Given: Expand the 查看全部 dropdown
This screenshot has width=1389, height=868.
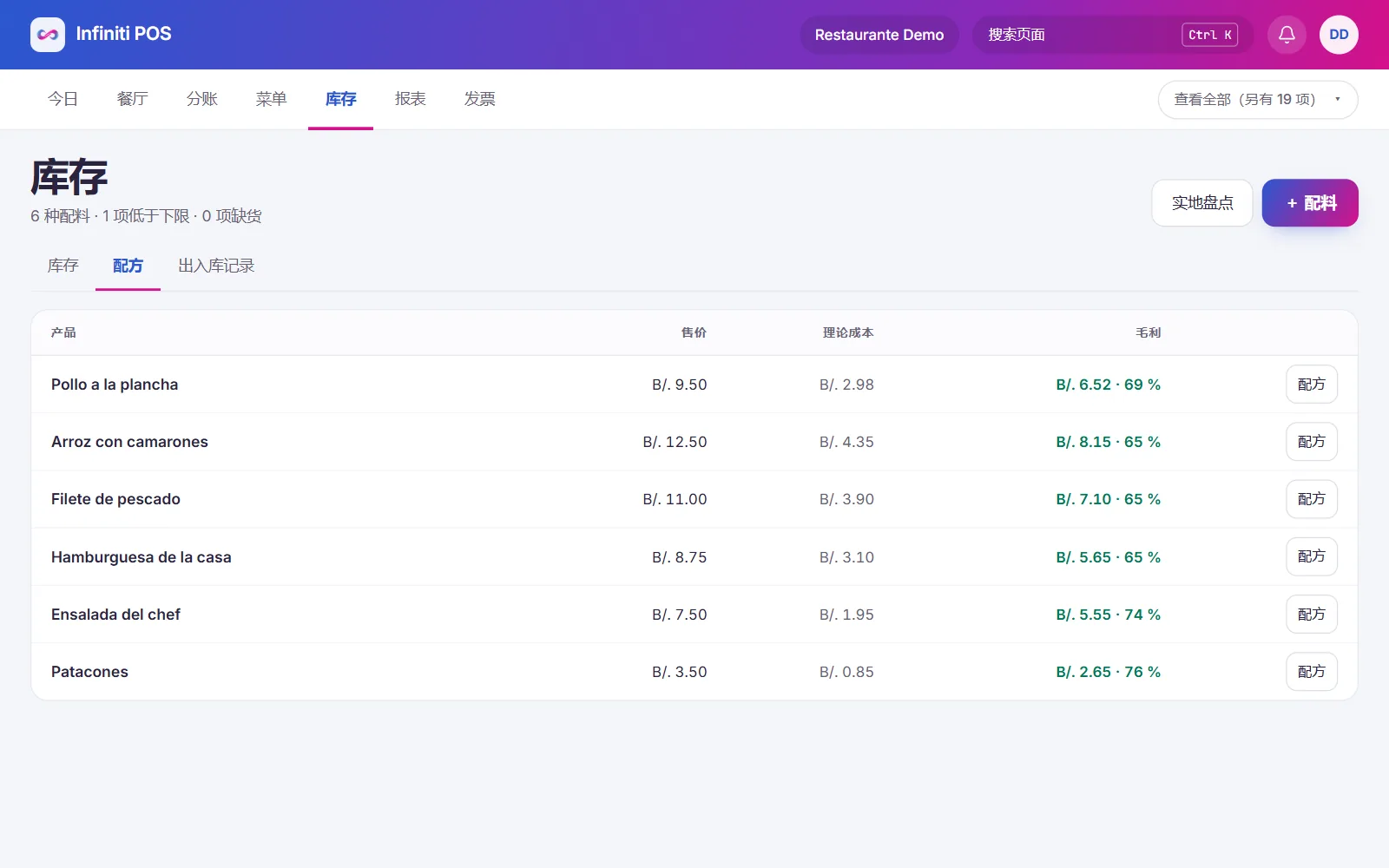Looking at the screenshot, I should click(x=1258, y=100).
